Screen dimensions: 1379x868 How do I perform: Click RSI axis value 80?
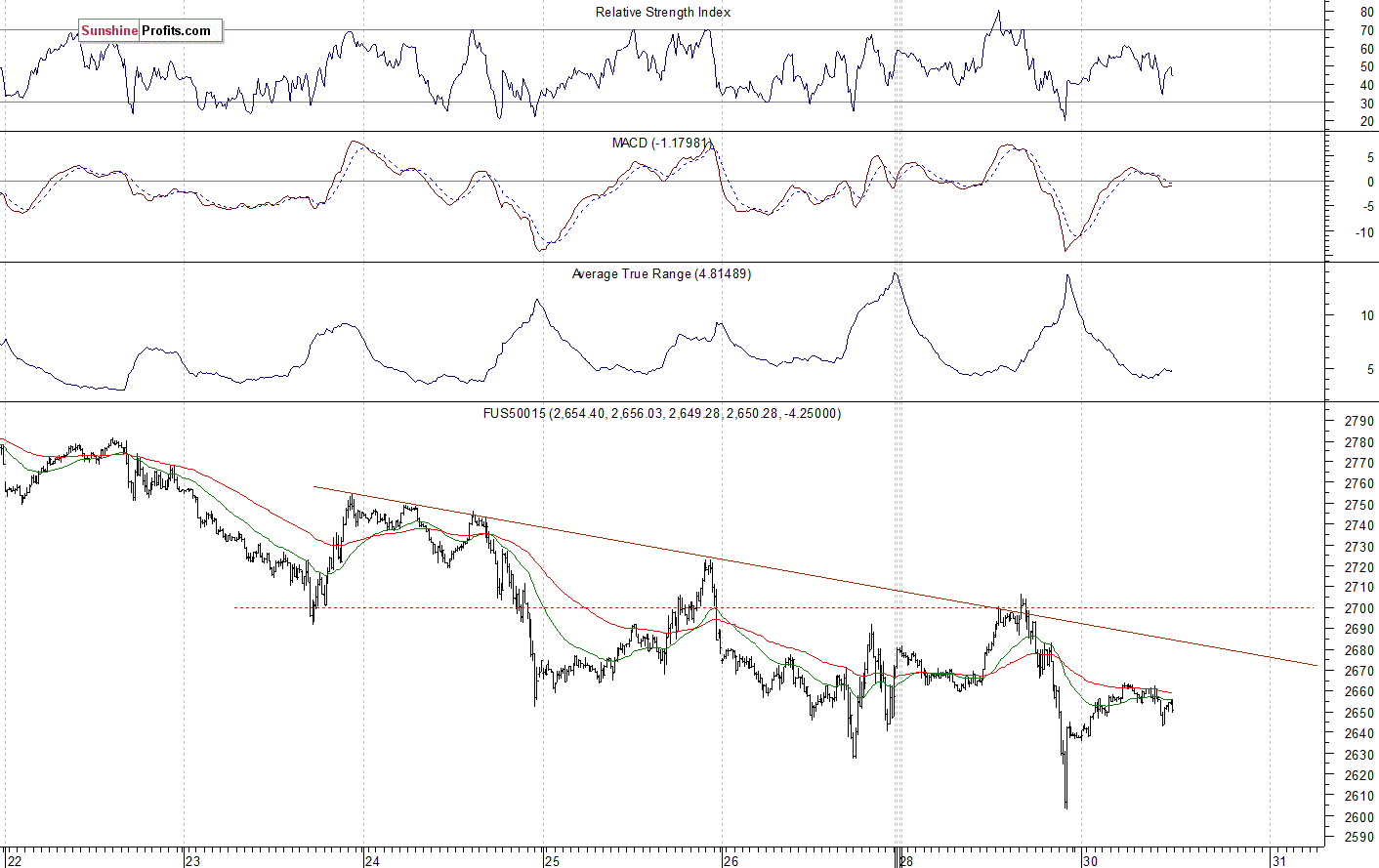tap(1366, 12)
